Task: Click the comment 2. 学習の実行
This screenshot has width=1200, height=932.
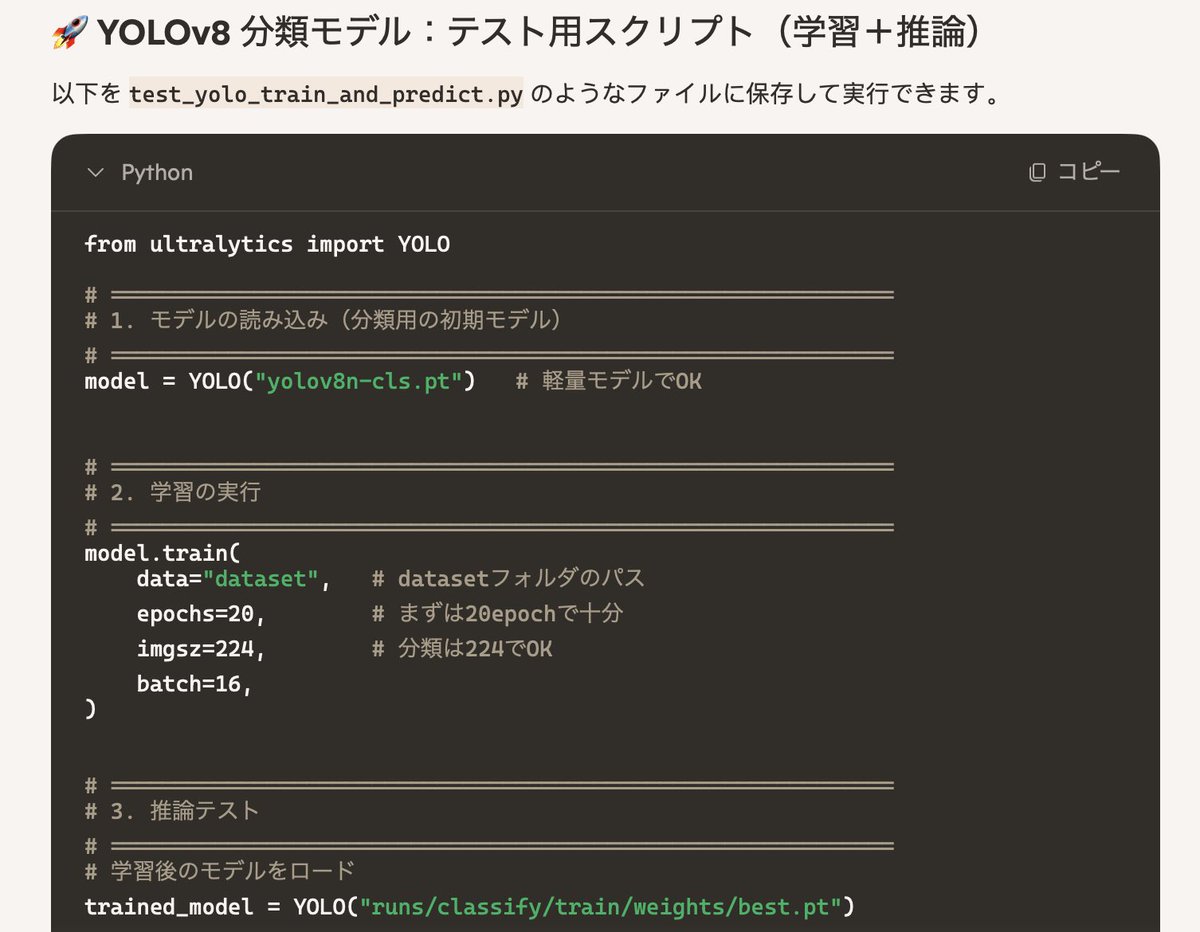Action: coord(172,492)
